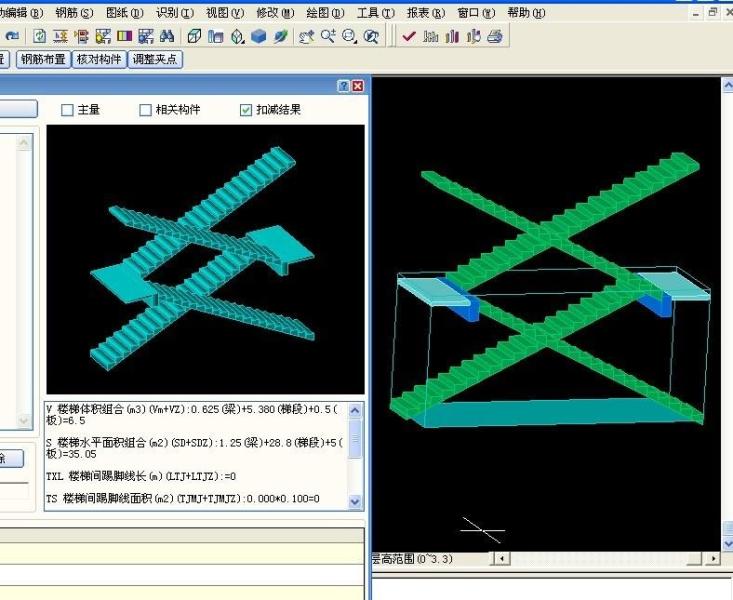The height and width of the screenshot is (600, 733).
Task: Select the wireframe cube view icon
Action: click(x=194, y=36)
